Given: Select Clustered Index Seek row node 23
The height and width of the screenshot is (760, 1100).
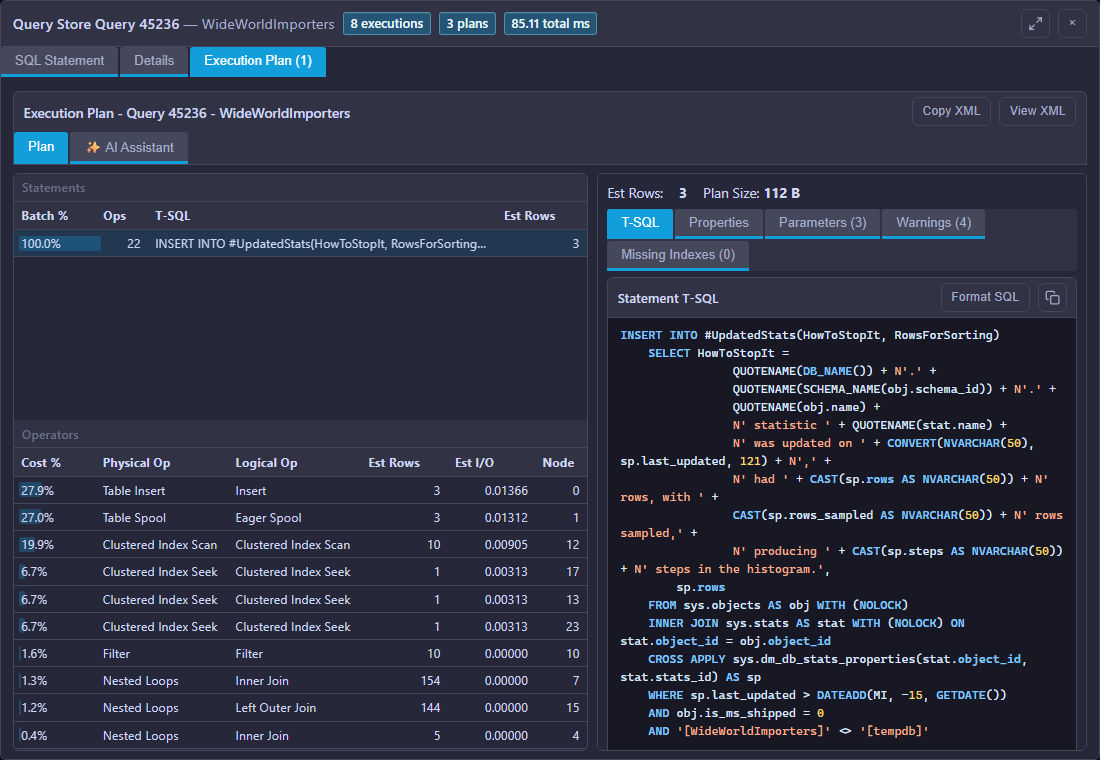Looking at the screenshot, I should pos(300,627).
